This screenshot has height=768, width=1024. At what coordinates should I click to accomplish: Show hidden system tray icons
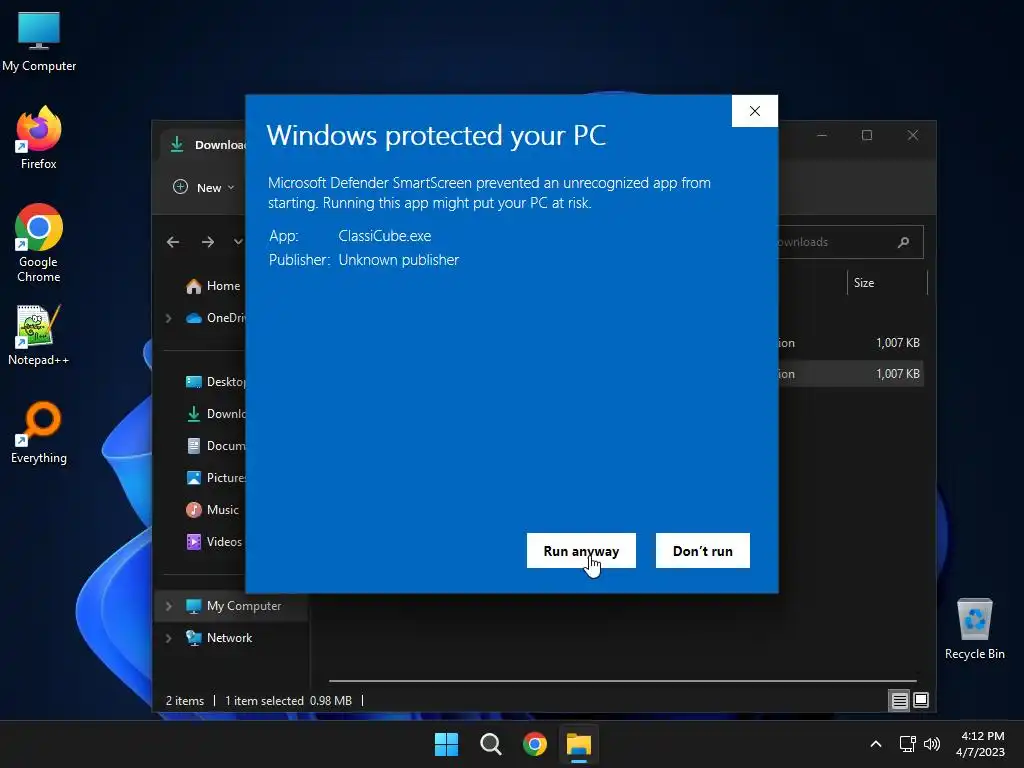pos(876,744)
